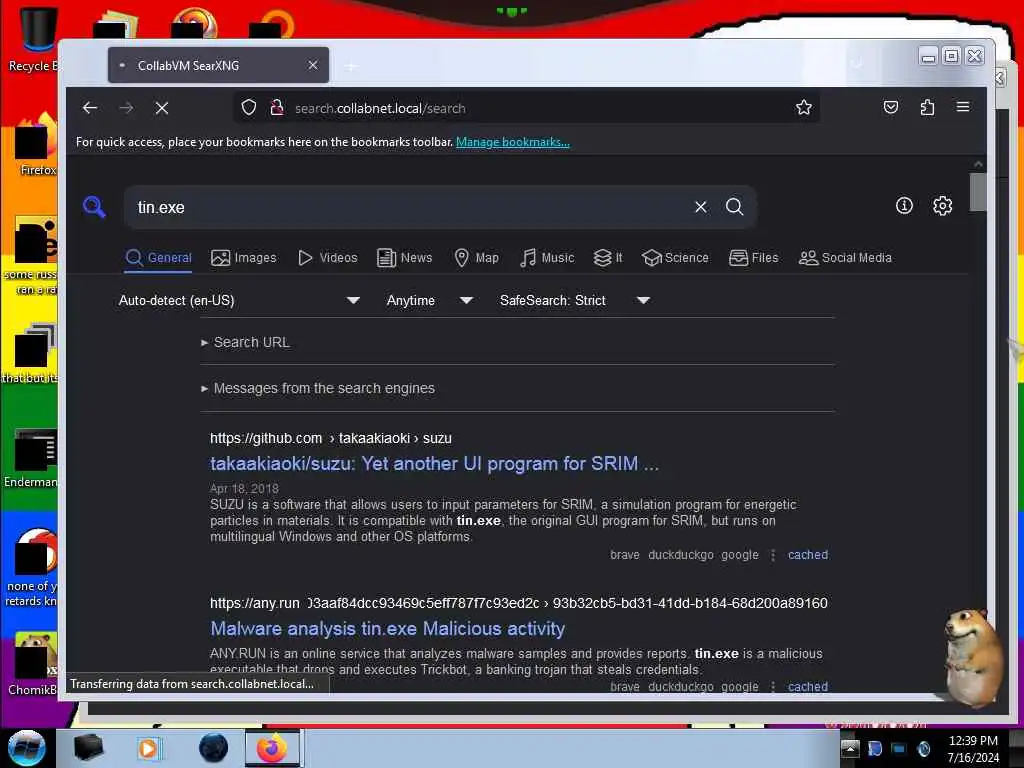This screenshot has height=768, width=1024.
Task: Switch to the Music tab
Action: (547, 258)
